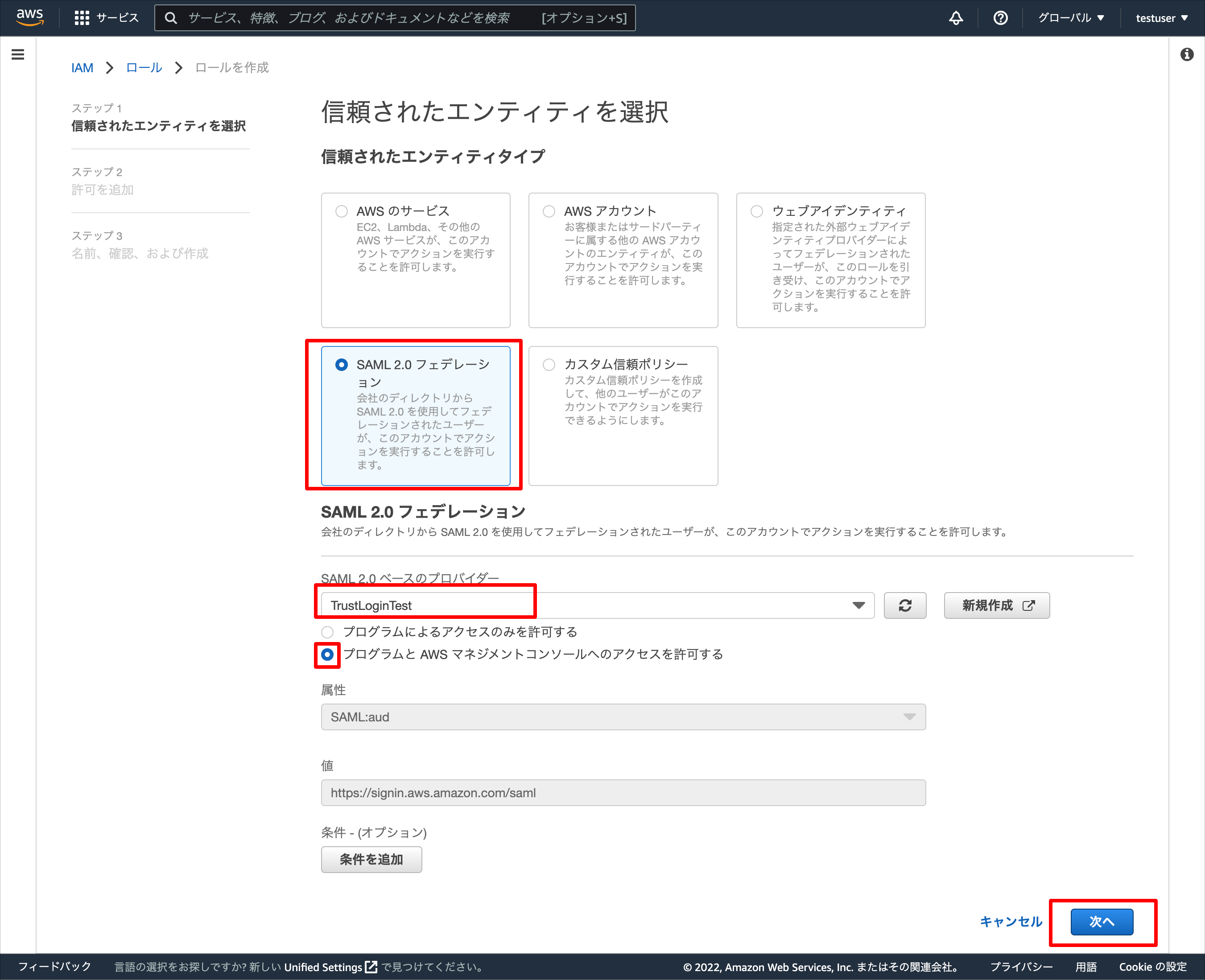Go to IAM breadcrumb link
The width and height of the screenshot is (1205, 980).
coord(83,68)
